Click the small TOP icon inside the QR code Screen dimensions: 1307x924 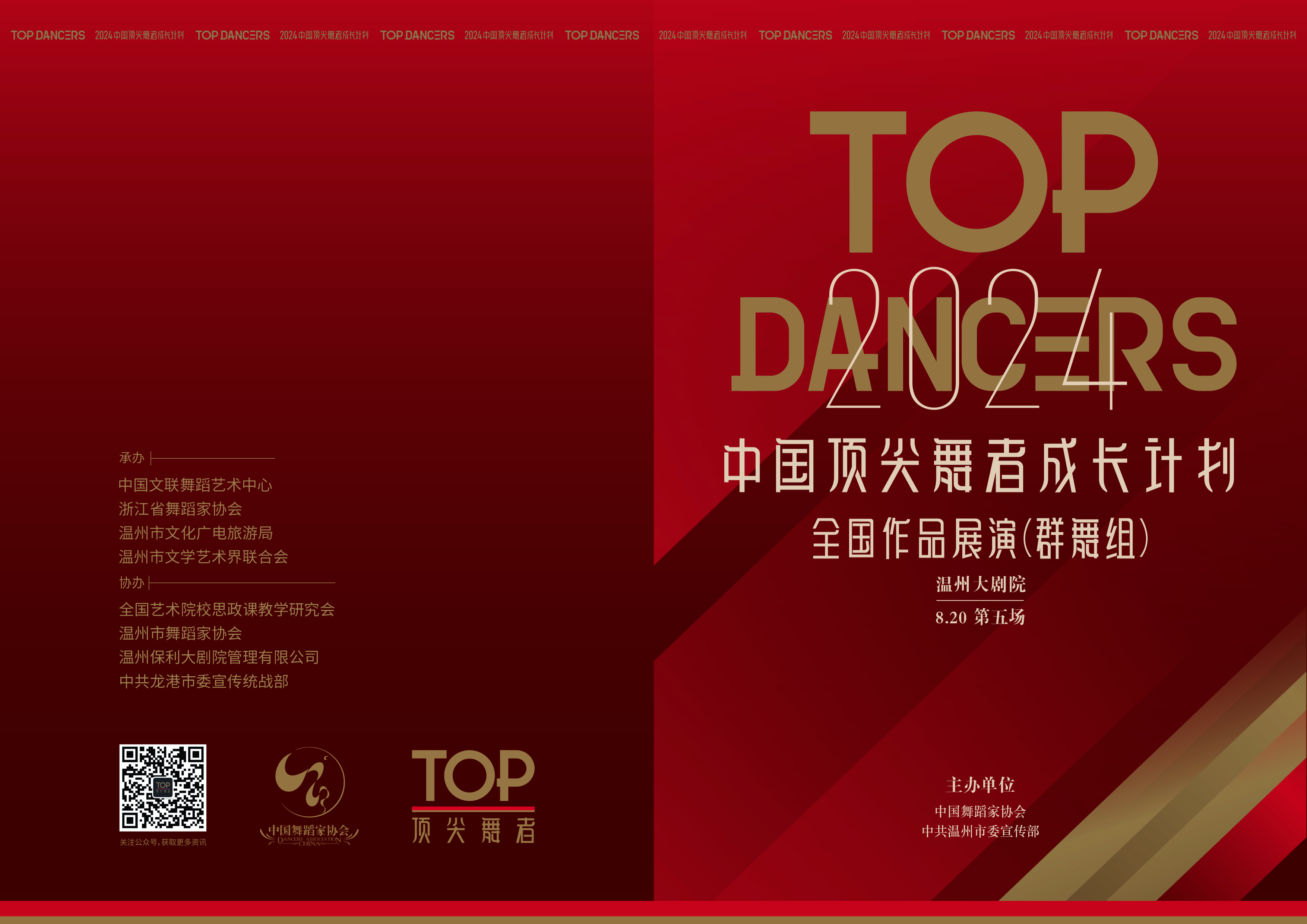[x=163, y=787]
